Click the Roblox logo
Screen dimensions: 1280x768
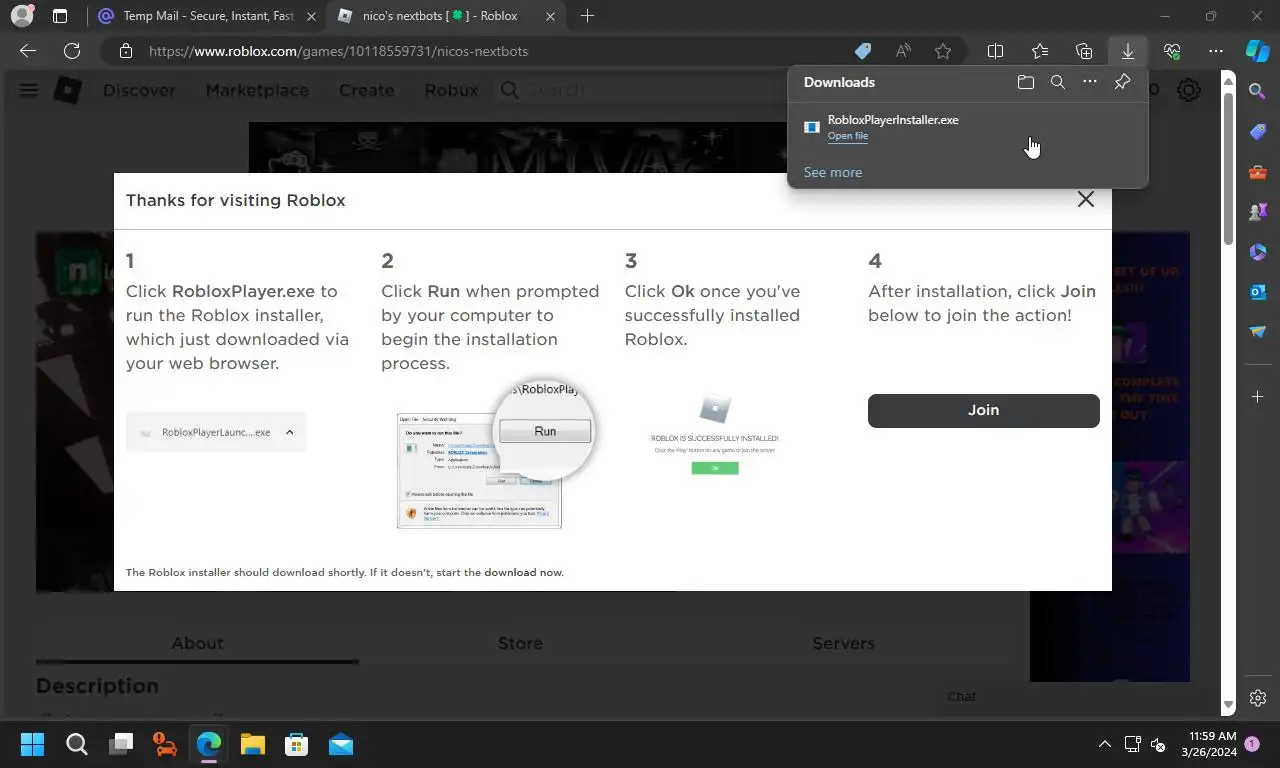tap(67, 90)
